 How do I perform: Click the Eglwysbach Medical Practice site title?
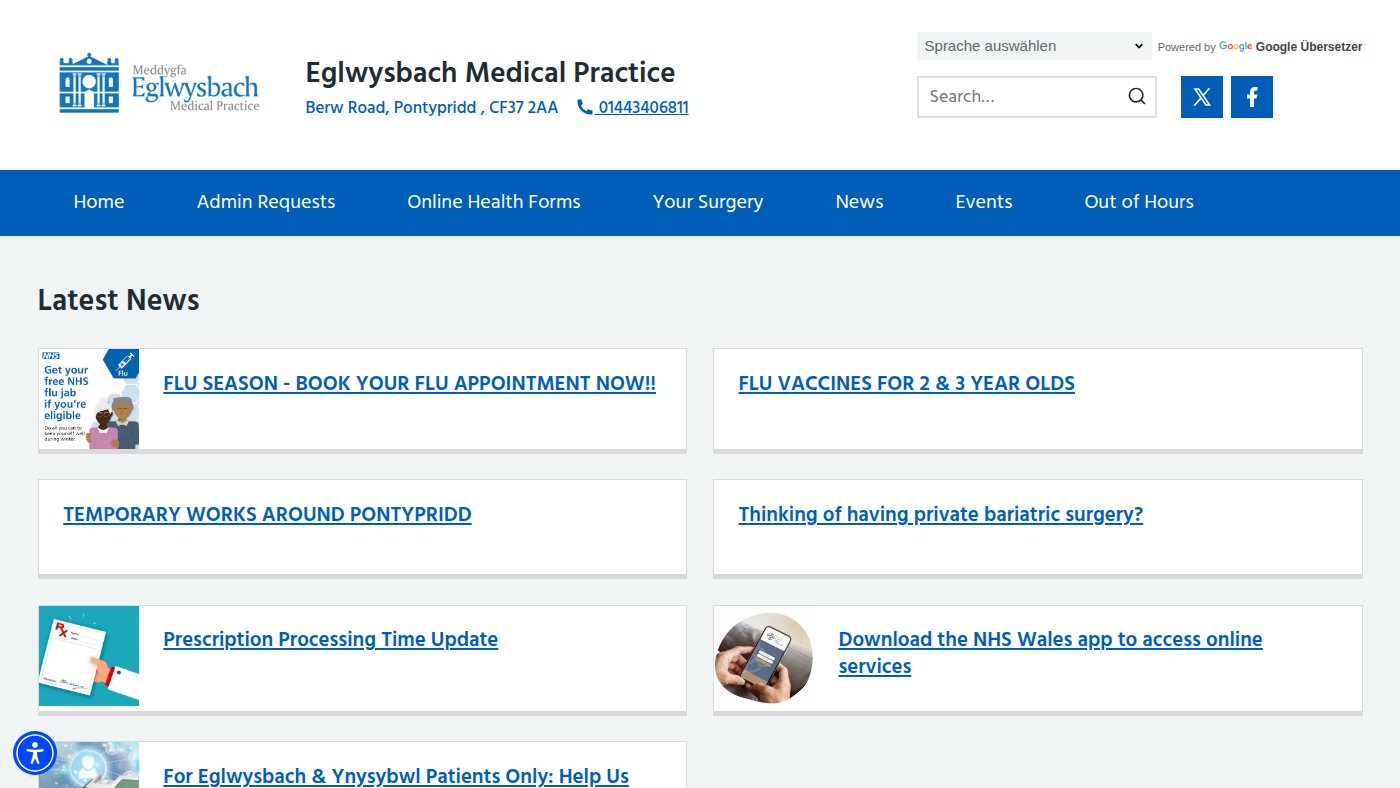[x=490, y=73]
